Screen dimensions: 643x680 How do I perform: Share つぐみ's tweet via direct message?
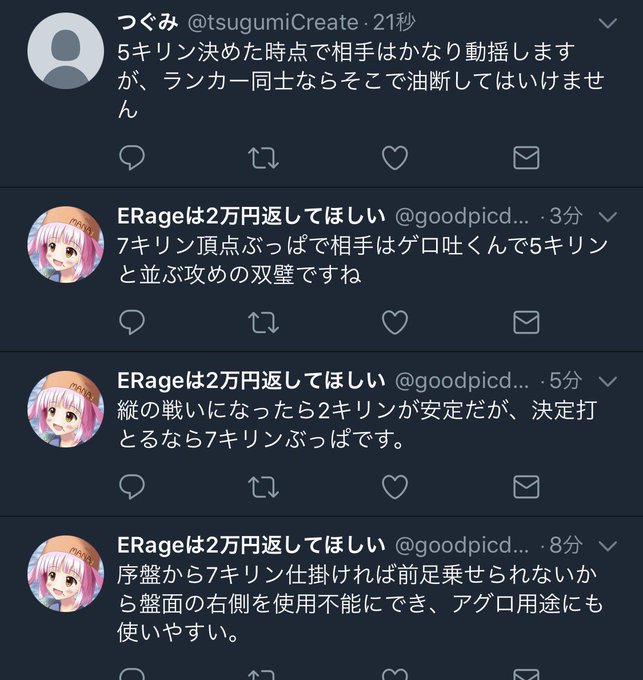pyautogui.click(x=526, y=157)
